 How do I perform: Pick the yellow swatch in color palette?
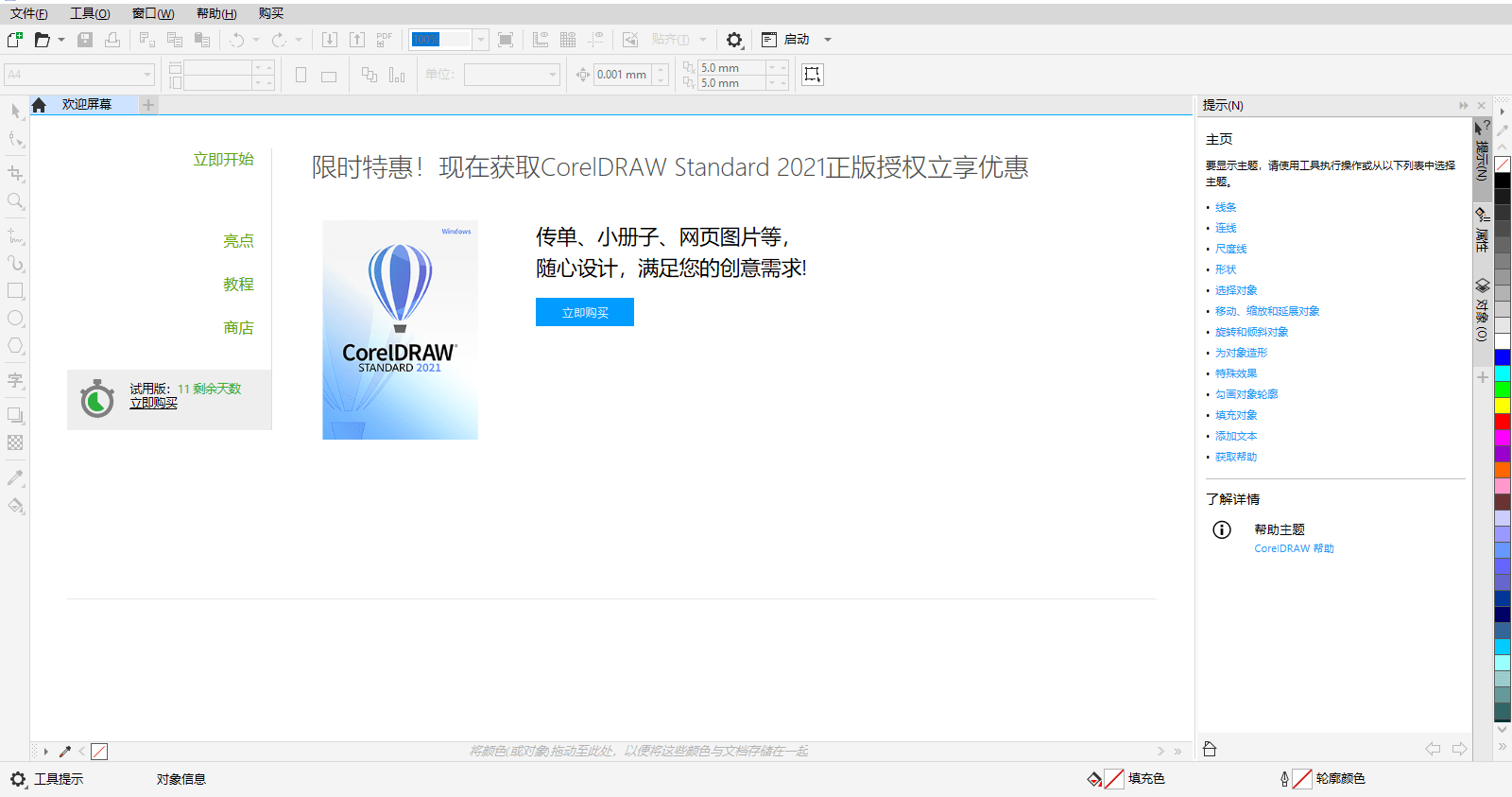[1502, 405]
